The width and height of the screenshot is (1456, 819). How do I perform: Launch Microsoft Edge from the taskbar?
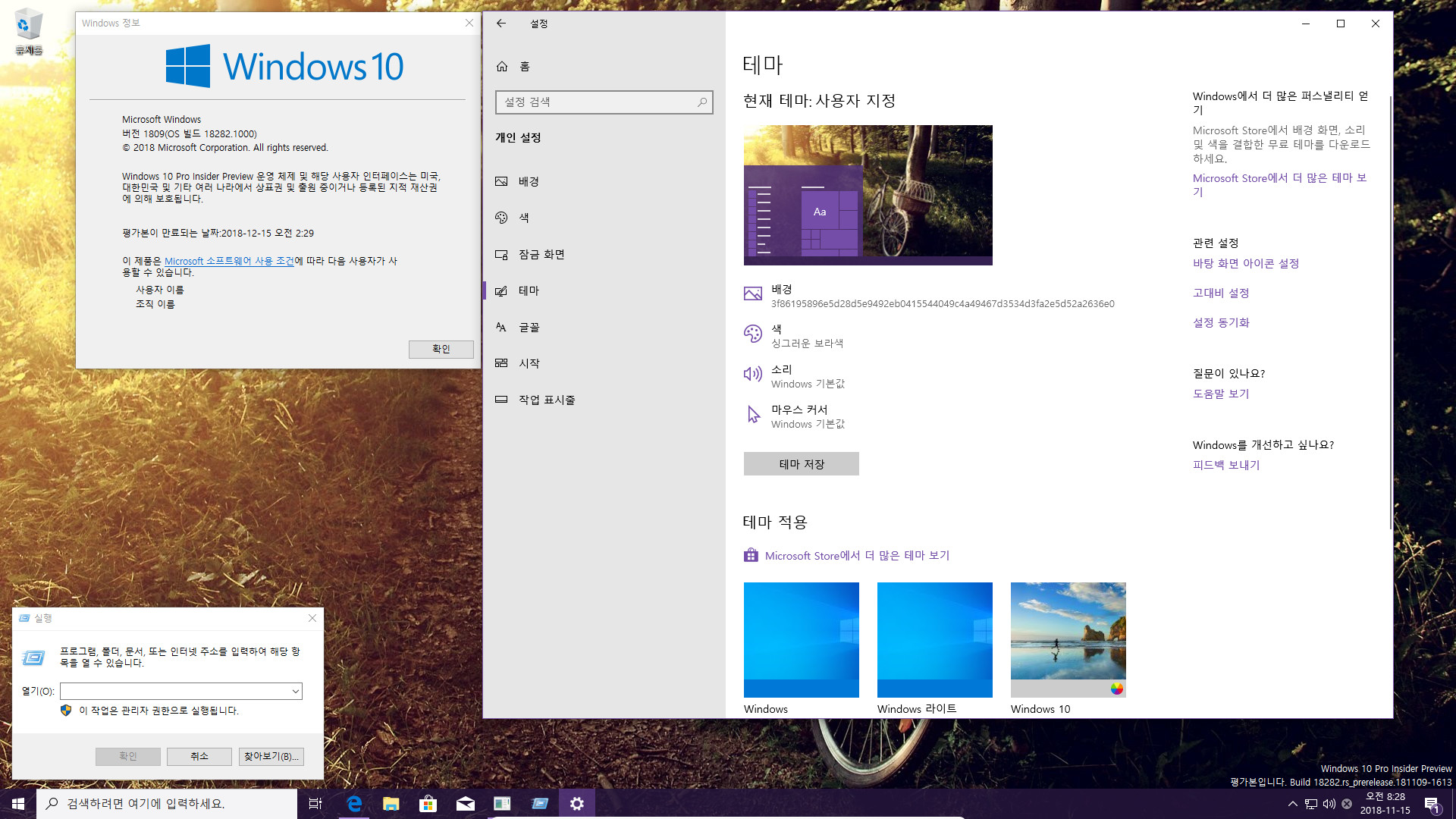[x=353, y=803]
